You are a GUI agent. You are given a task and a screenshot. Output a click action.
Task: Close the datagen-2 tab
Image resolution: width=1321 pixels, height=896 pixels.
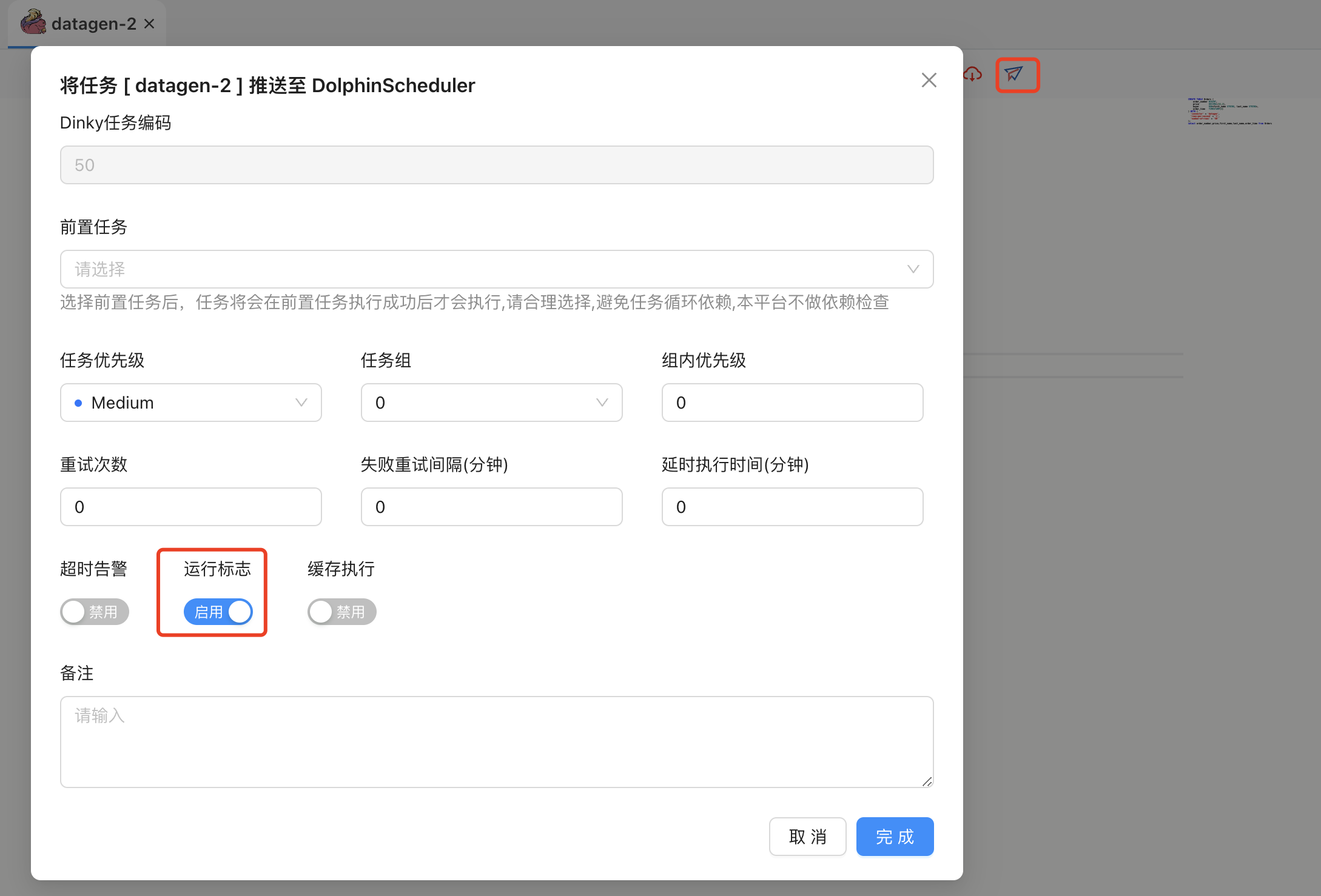point(149,24)
